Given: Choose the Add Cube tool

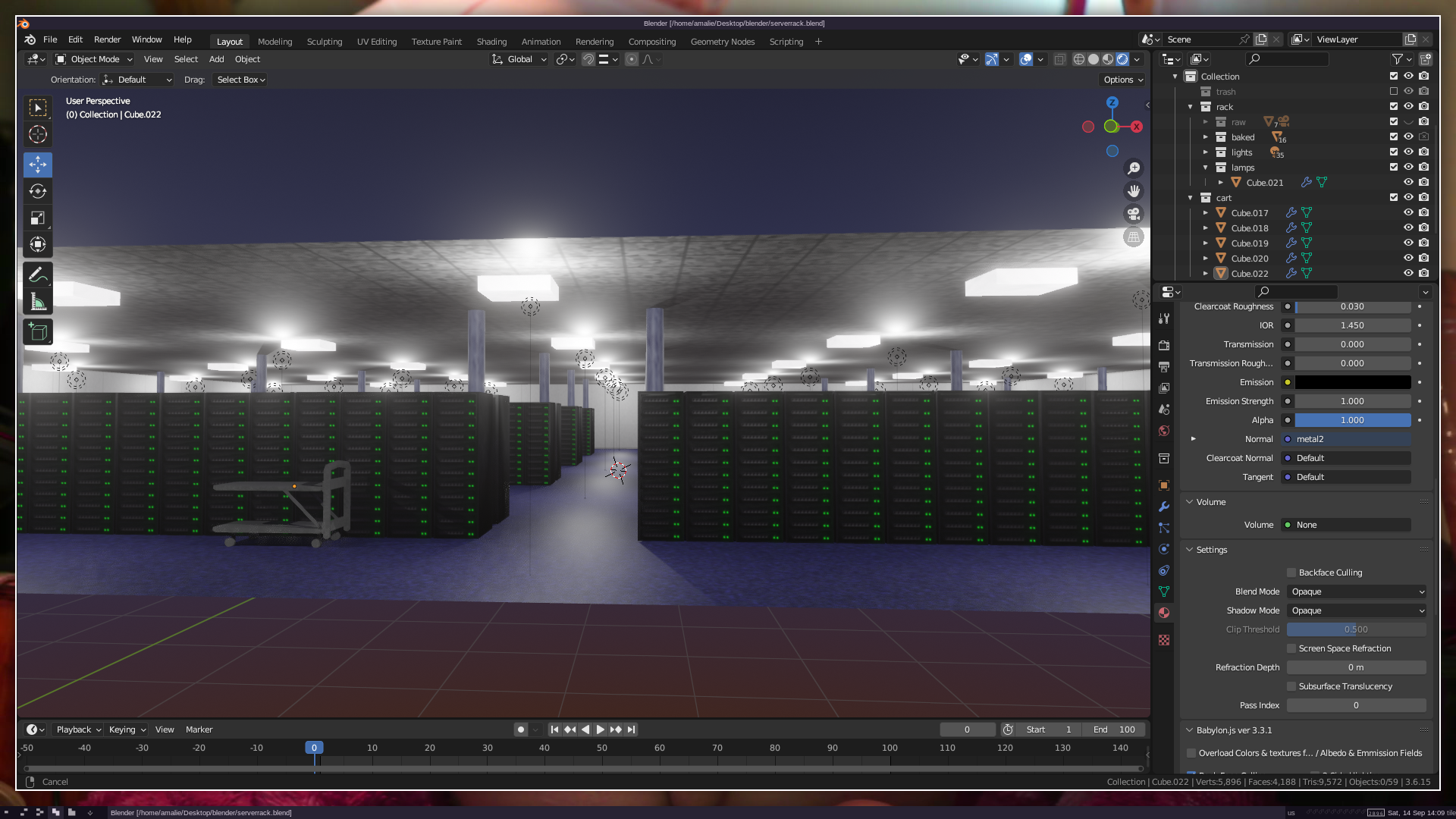Looking at the screenshot, I should pyautogui.click(x=38, y=332).
